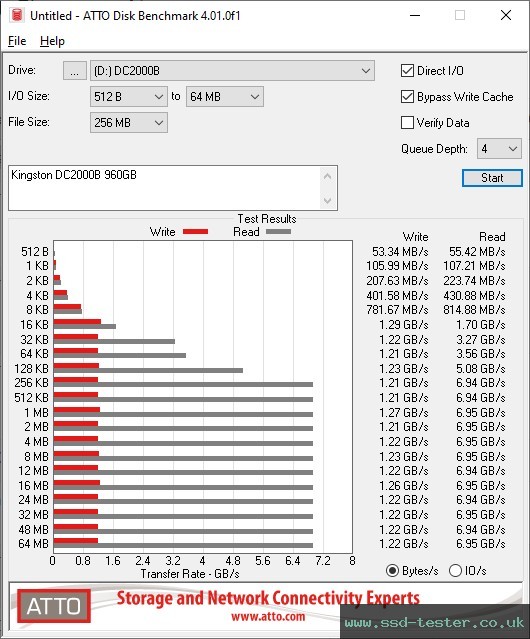Screen dimensions: 530x639
Task: Click the 128 KB row label
Action: (31, 368)
